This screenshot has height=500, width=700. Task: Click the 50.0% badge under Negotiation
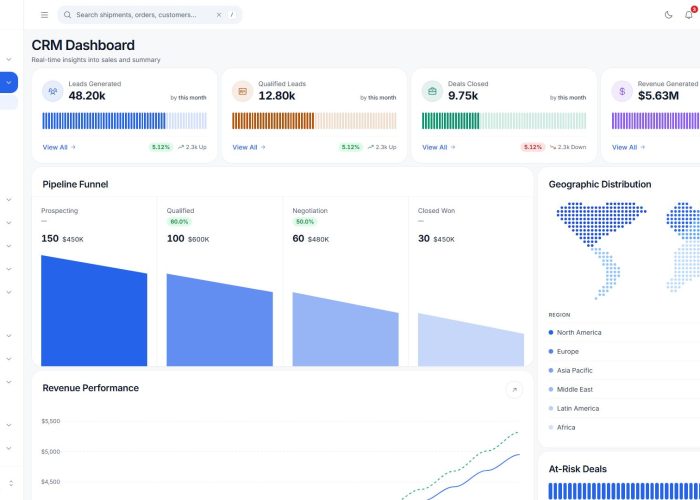305,221
